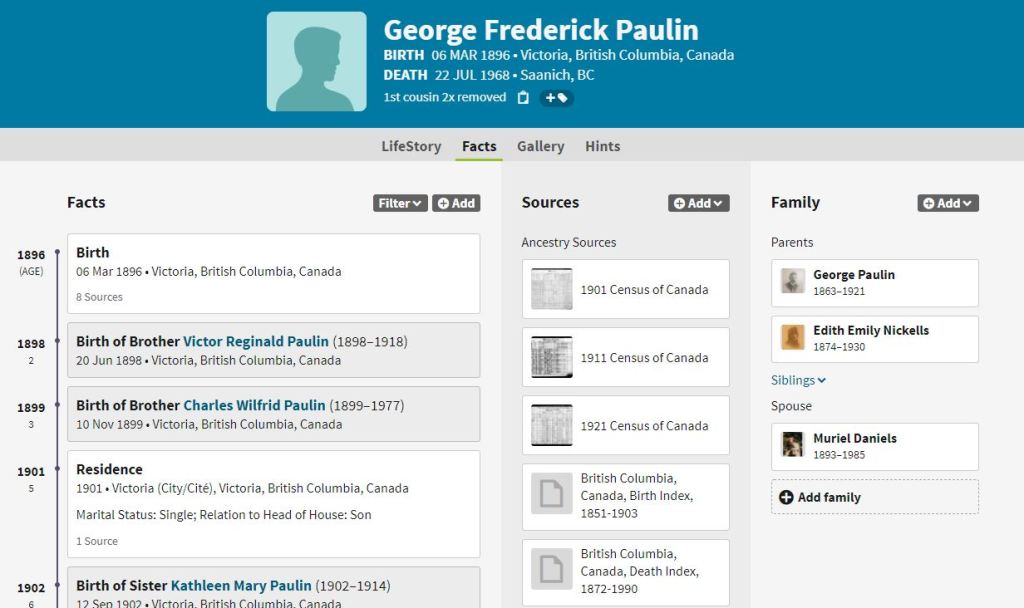This screenshot has height=608, width=1024.
Task: Expand the Siblings list
Action: click(798, 380)
